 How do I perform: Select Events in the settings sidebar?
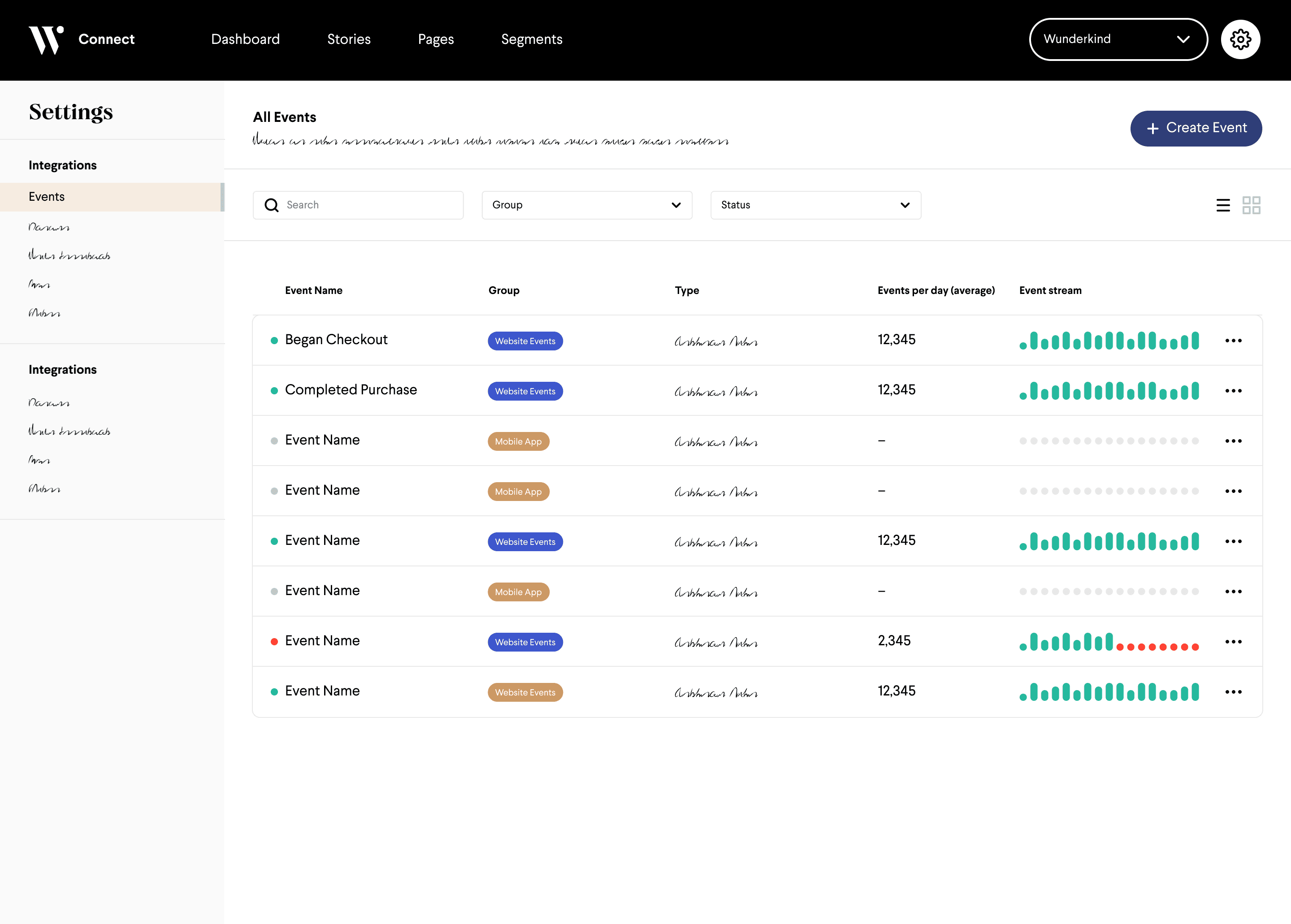click(47, 197)
